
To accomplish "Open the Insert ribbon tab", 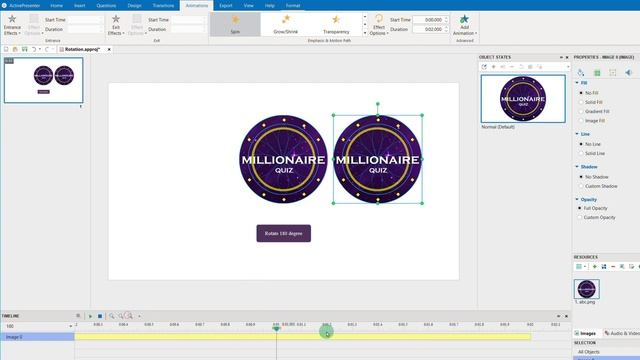I will [80, 6].
